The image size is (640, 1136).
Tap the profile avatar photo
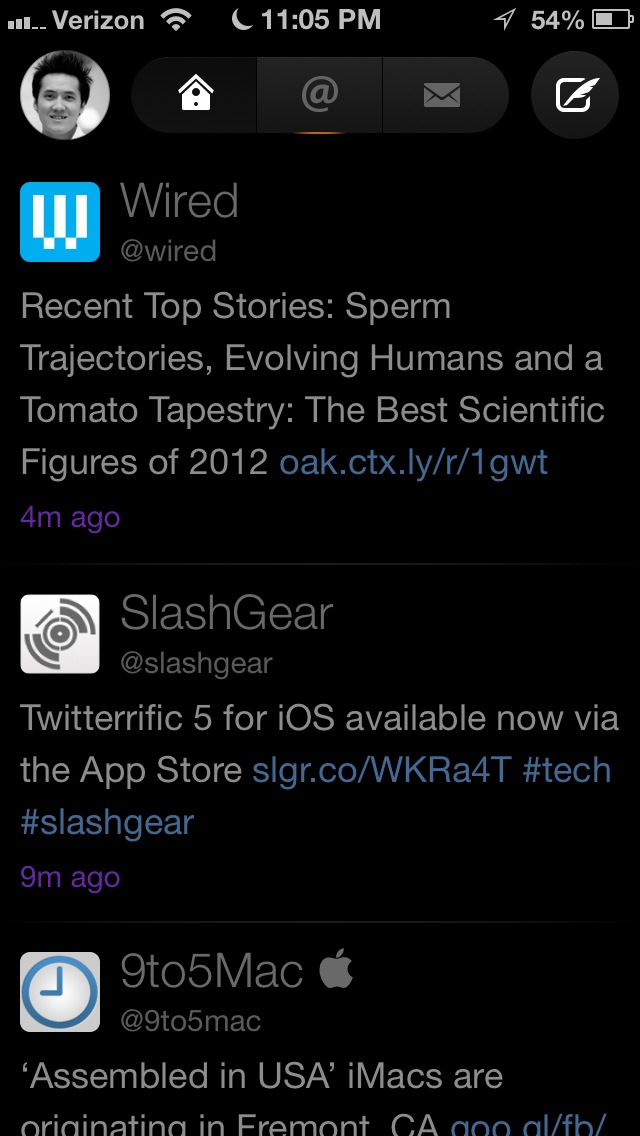[x=65, y=95]
